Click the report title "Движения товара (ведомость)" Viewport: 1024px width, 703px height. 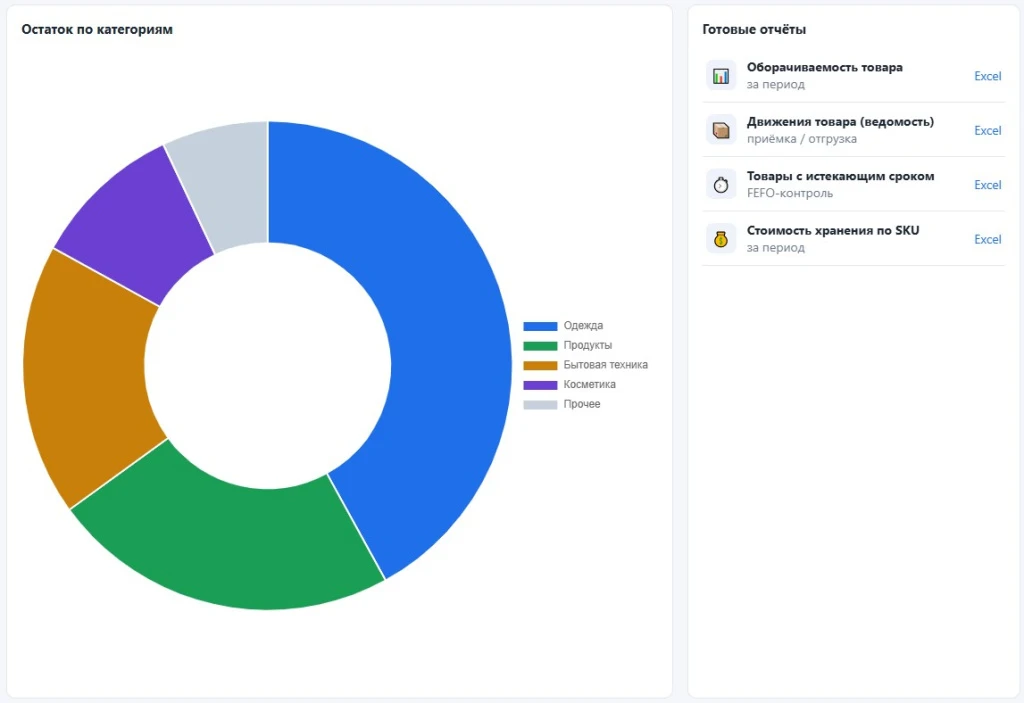point(840,122)
